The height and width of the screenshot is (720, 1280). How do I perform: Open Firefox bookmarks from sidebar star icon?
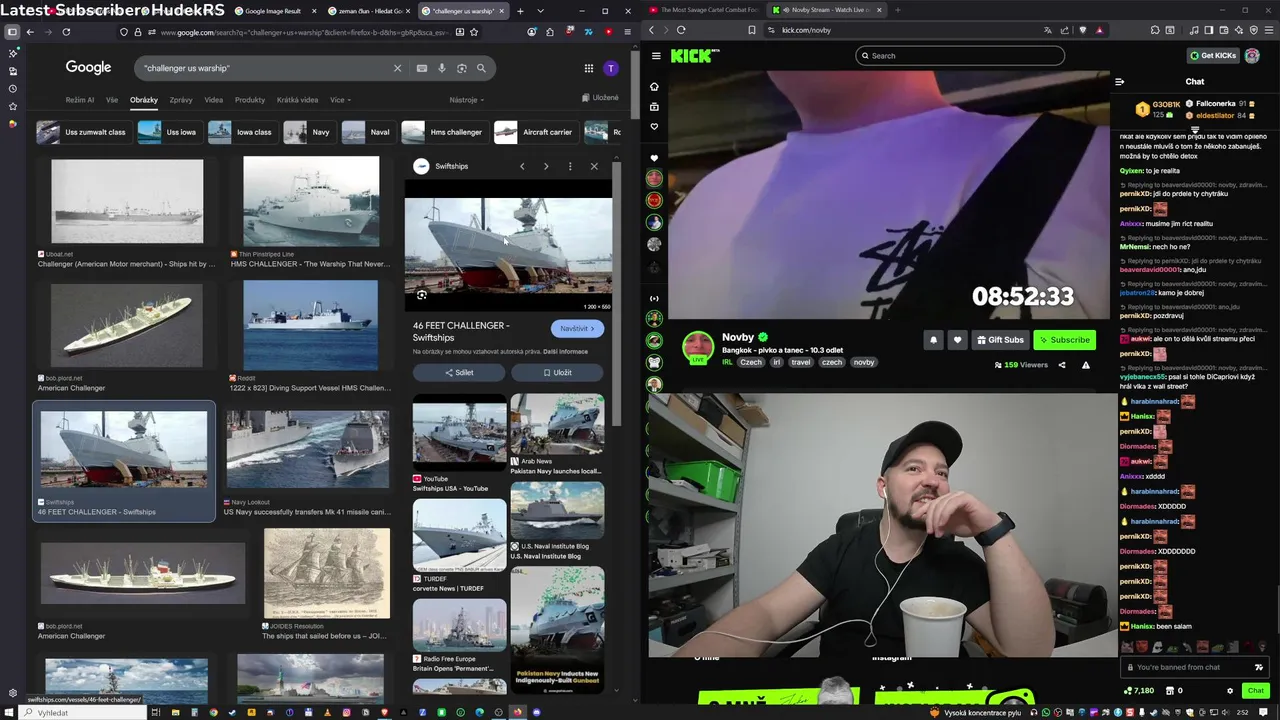12,106
